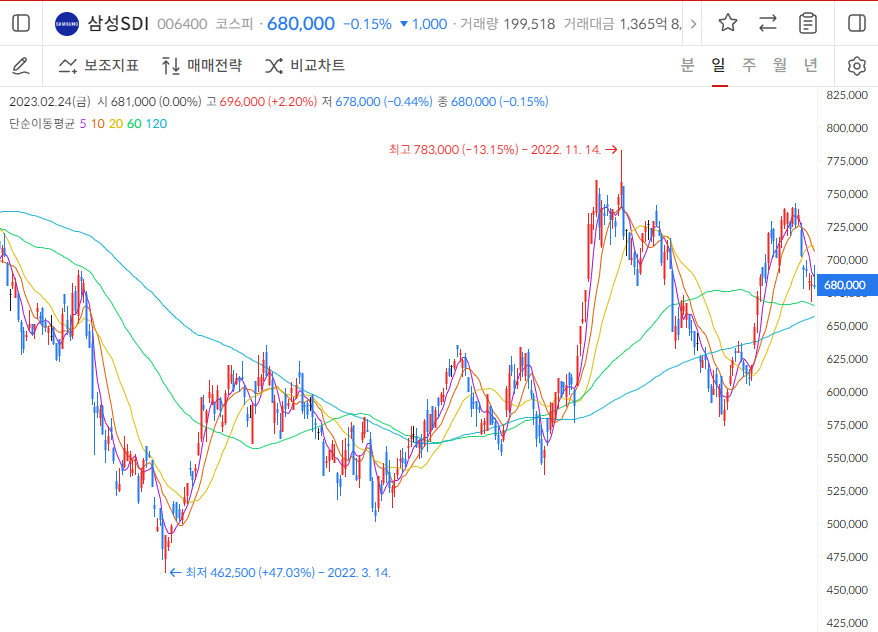This screenshot has width=878, height=632.
Task: Open 보조지표 indicators menu
Action: point(99,65)
